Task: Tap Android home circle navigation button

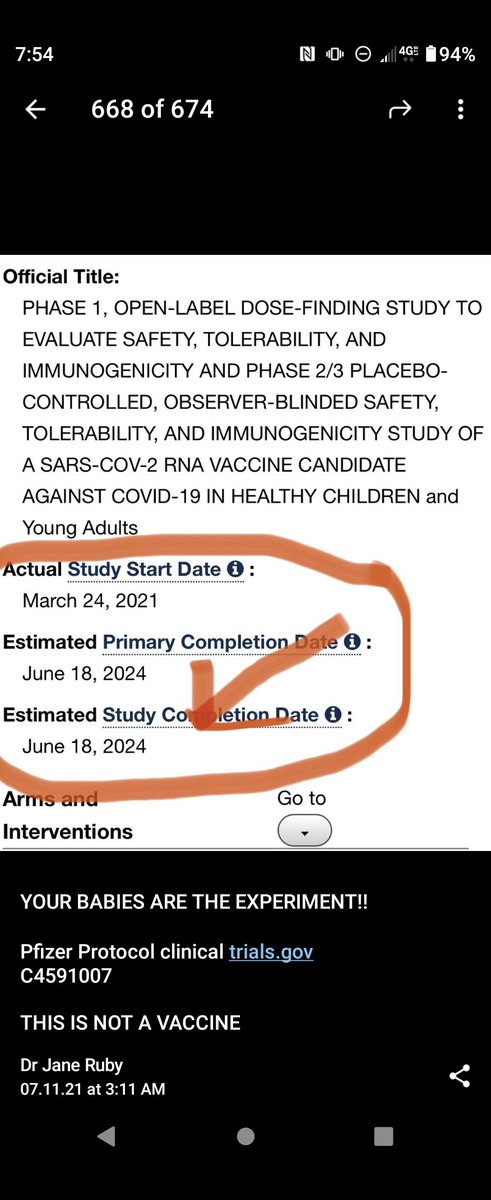Action: point(245,1136)
